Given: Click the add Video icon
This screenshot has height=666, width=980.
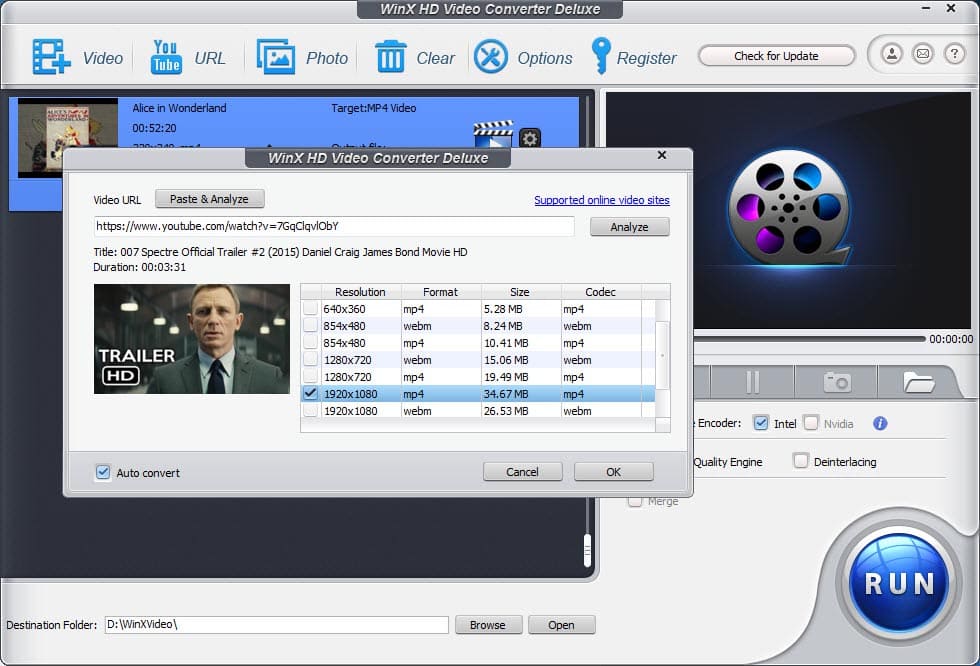Looking at the screenshot, I should (51, 57).
